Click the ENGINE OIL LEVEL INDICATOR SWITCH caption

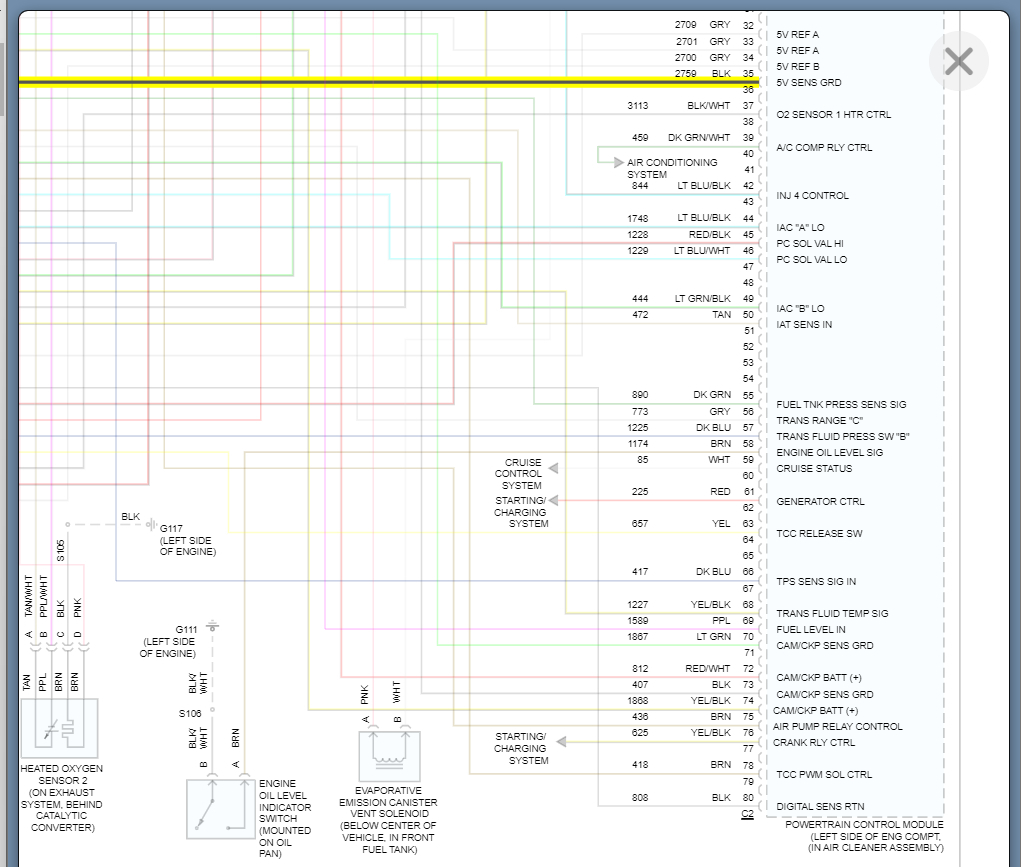click(285, 818)
